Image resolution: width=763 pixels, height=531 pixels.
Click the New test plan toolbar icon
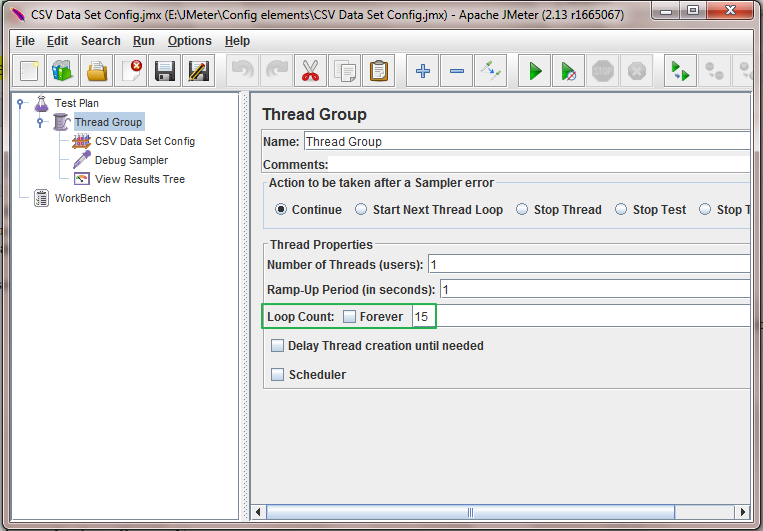coord(29,71)
